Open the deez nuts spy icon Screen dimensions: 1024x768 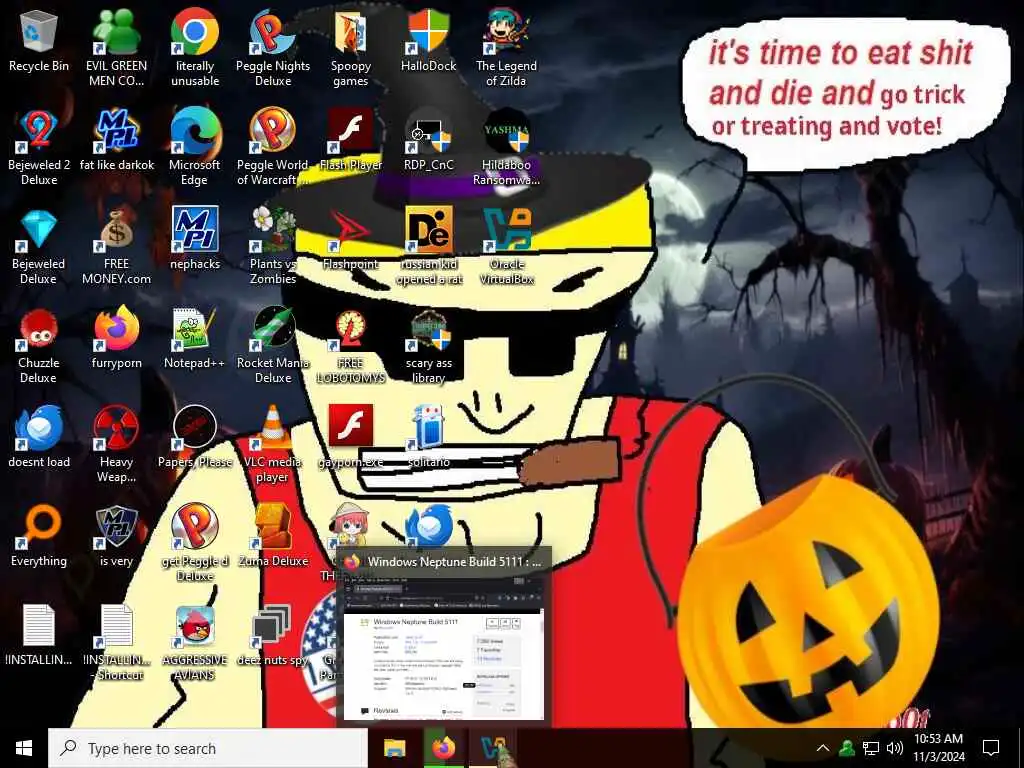272,627
